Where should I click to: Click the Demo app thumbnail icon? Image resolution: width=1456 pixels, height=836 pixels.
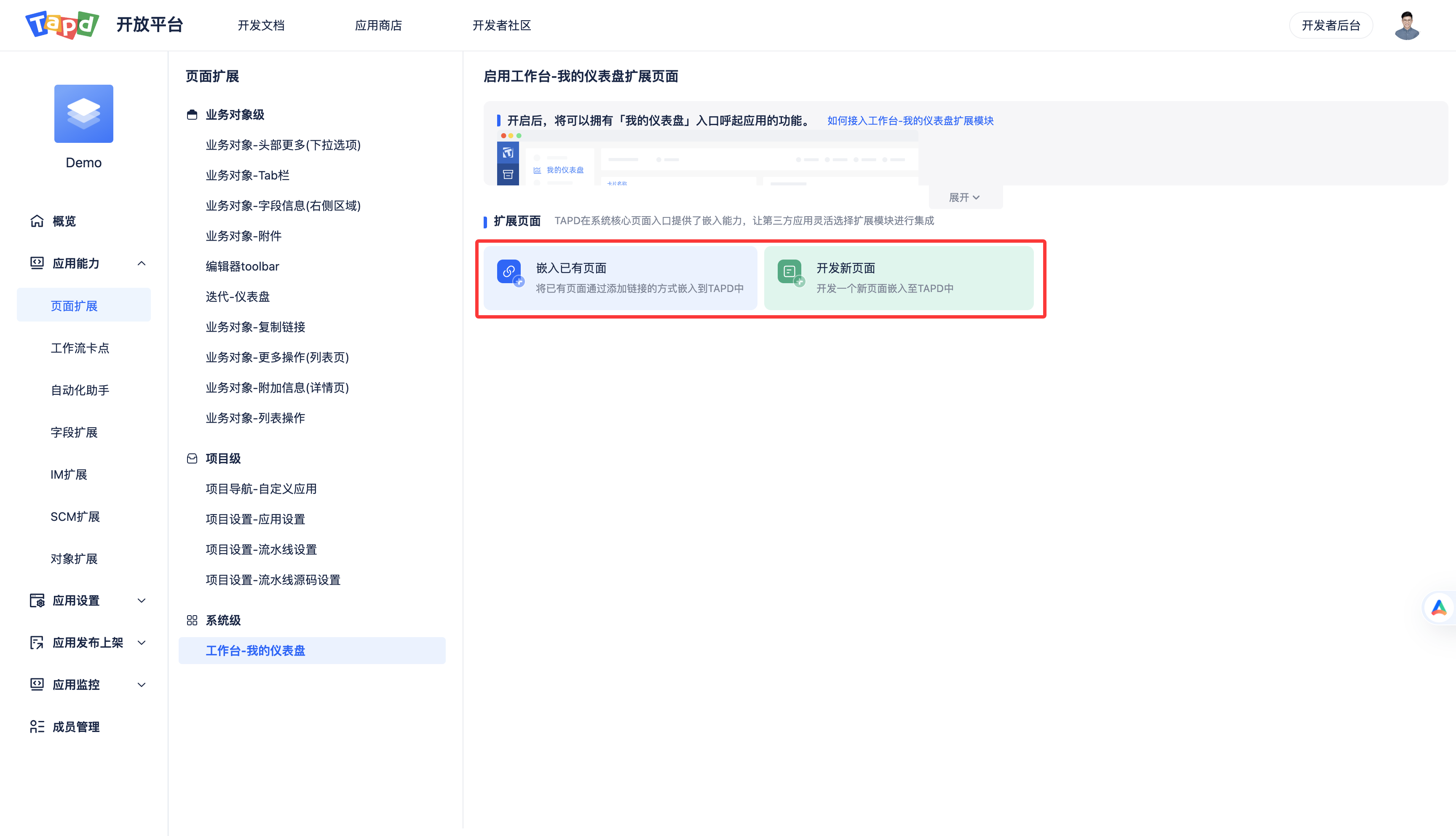point(84,114)
